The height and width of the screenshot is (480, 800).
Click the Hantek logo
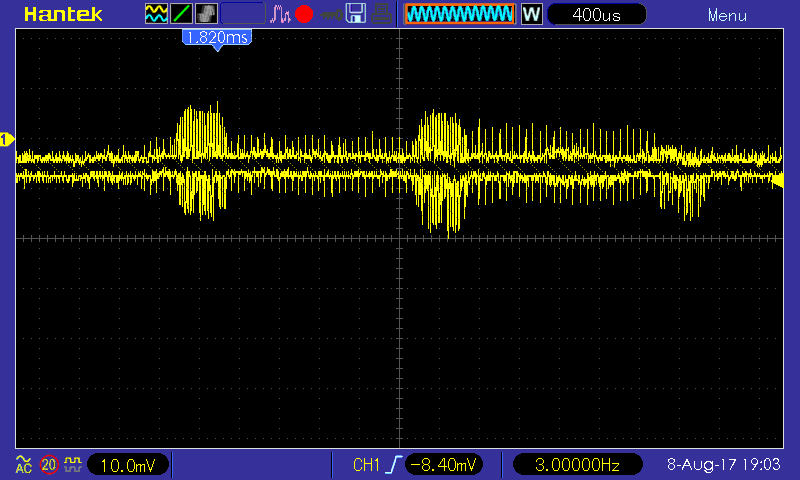point(63,15)
